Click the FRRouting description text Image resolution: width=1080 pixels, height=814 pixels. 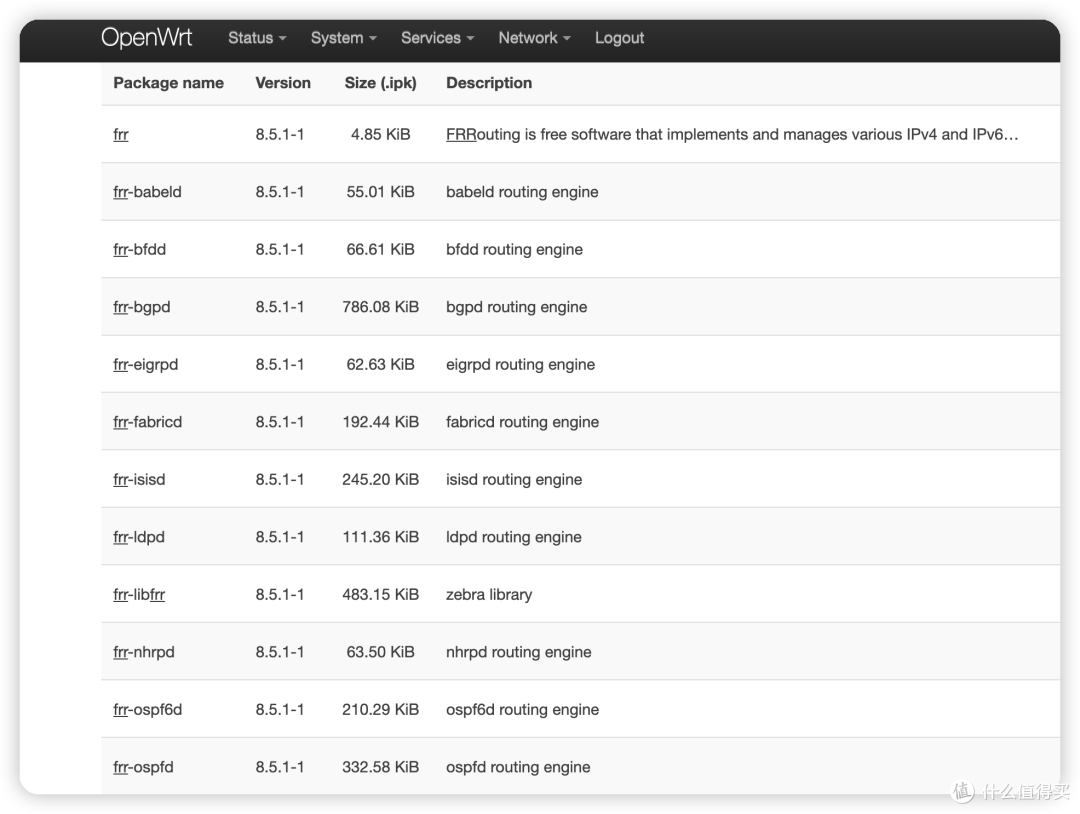click(731, 135)
